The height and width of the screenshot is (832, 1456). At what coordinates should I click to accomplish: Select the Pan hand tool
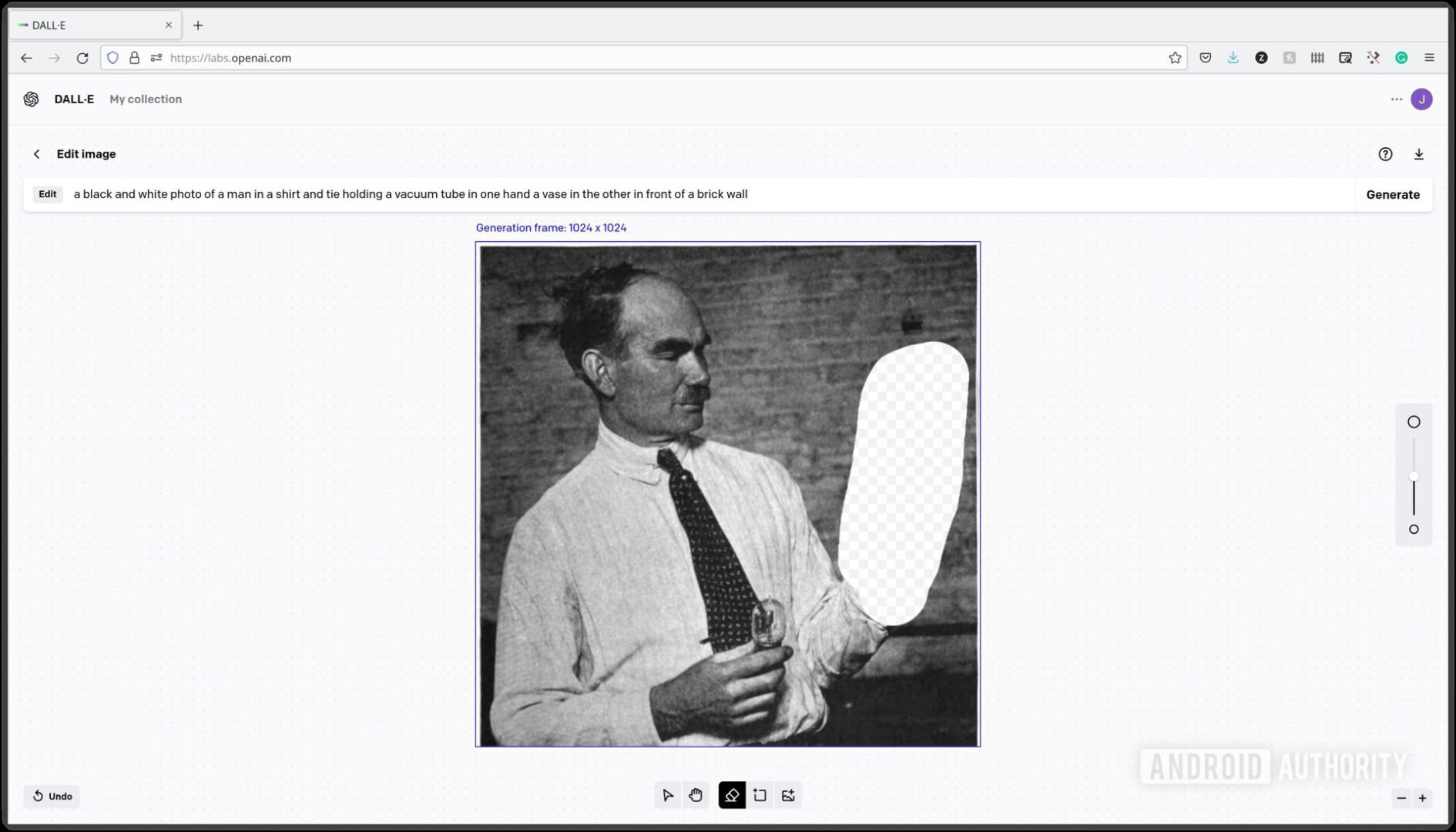696,795
